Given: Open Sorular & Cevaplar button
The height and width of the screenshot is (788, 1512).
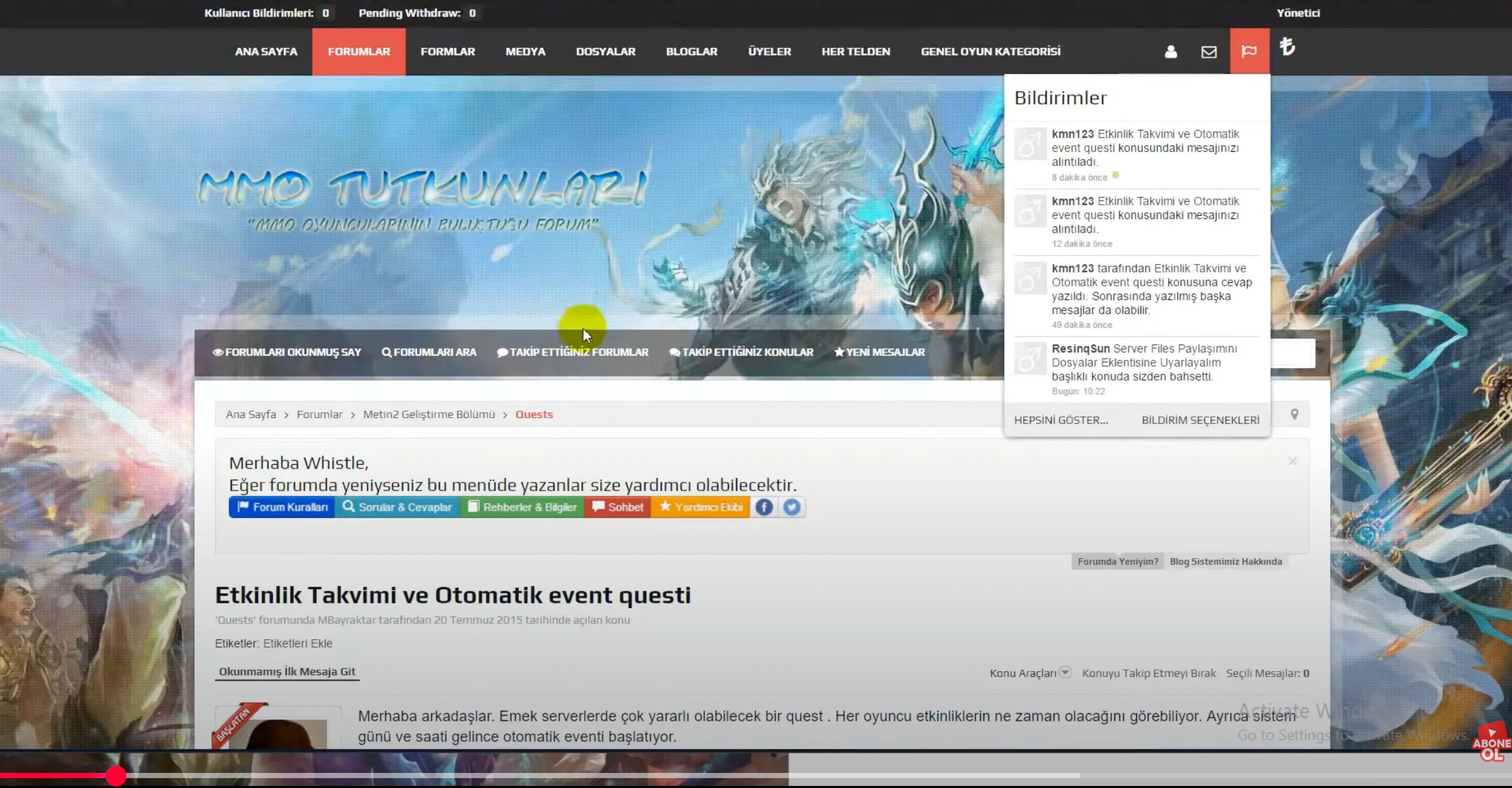Looking at the screenshot, I should point(397,507).
